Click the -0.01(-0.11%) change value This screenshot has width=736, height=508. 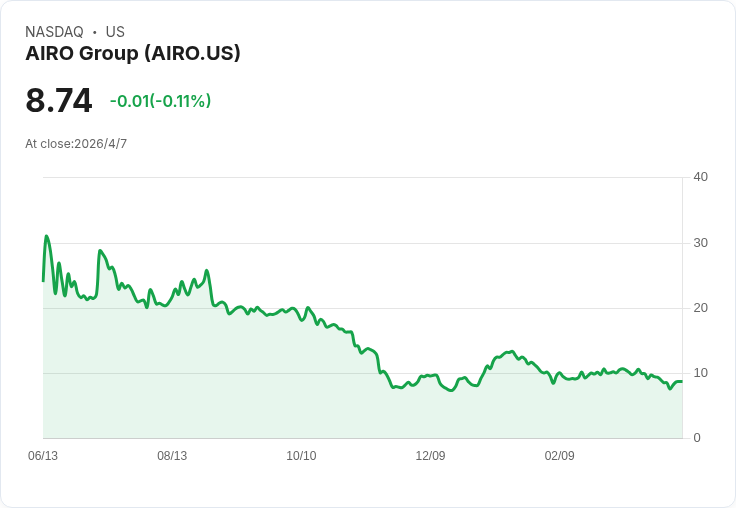161,101
